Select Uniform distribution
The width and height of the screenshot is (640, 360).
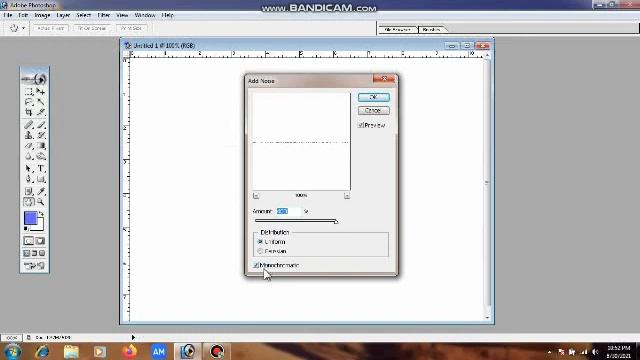(x=260, y=242)
